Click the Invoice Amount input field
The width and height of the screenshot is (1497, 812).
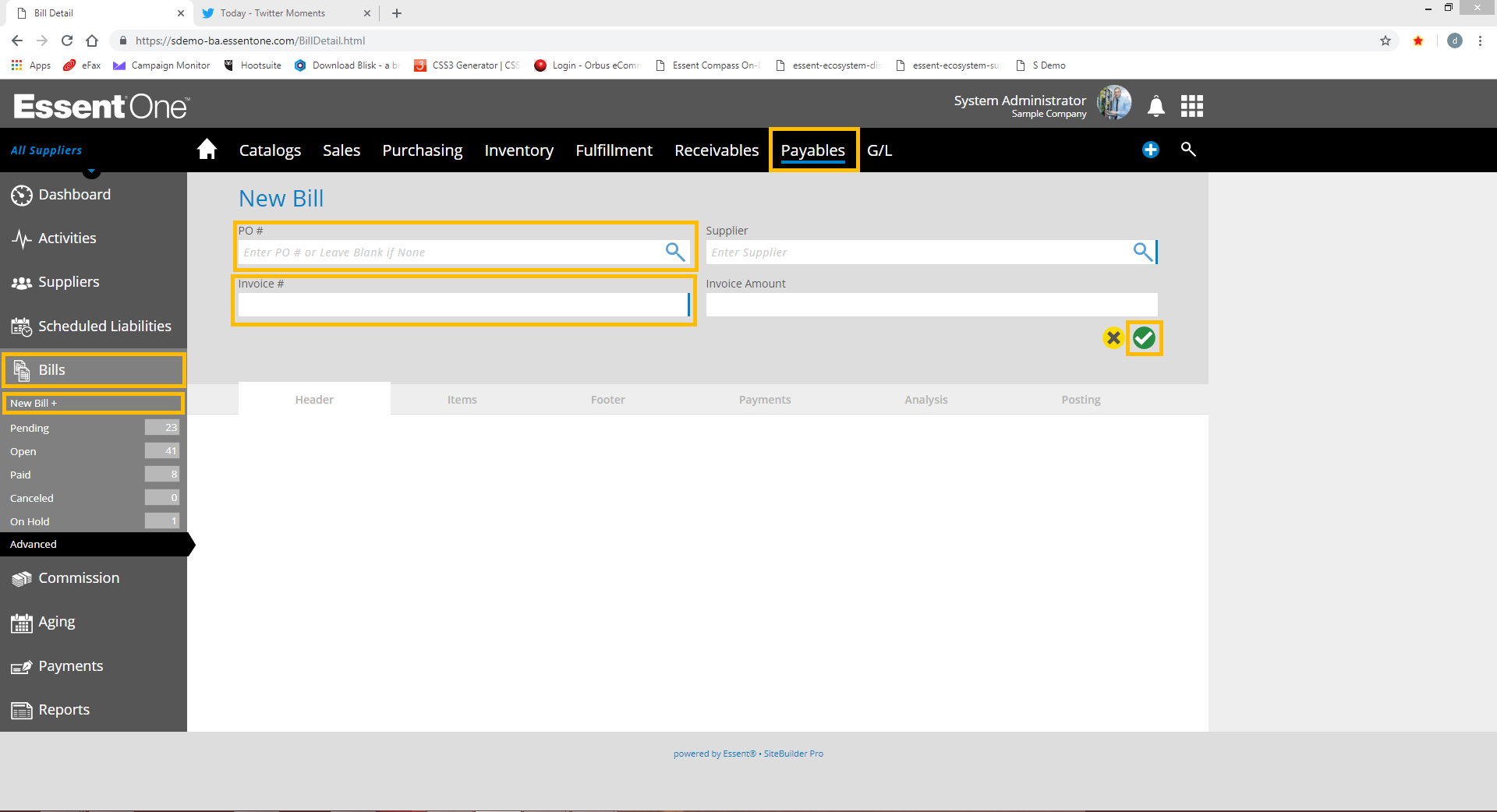pyautogui.click(x=932, y=305)
